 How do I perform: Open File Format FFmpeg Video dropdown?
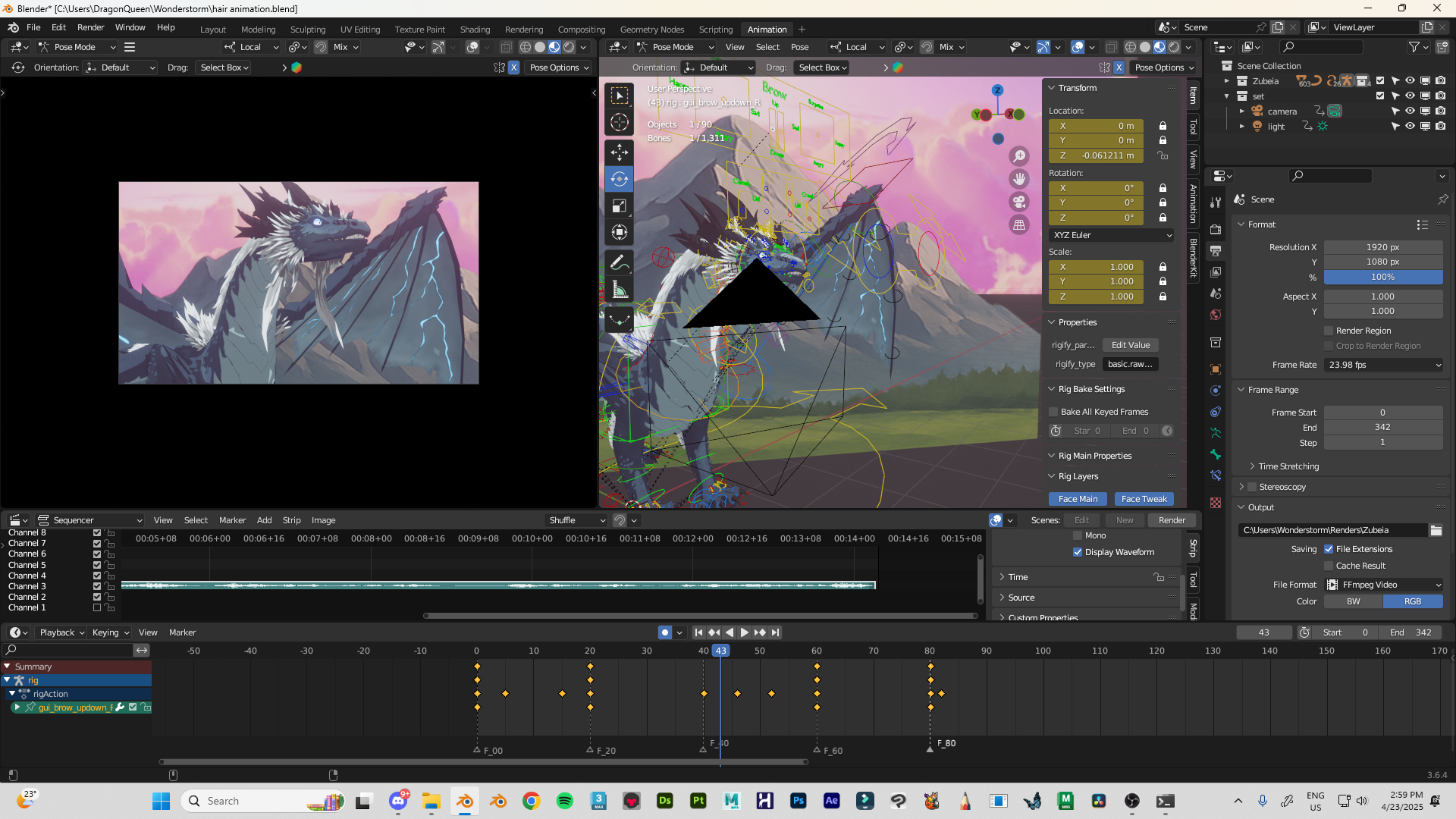click(1384, 585)
